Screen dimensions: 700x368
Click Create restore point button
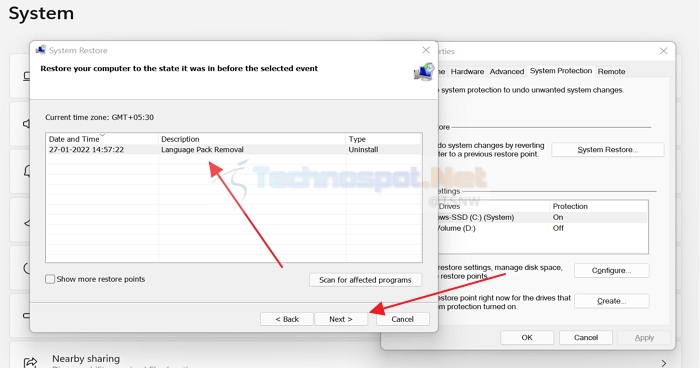click(611, 301)
